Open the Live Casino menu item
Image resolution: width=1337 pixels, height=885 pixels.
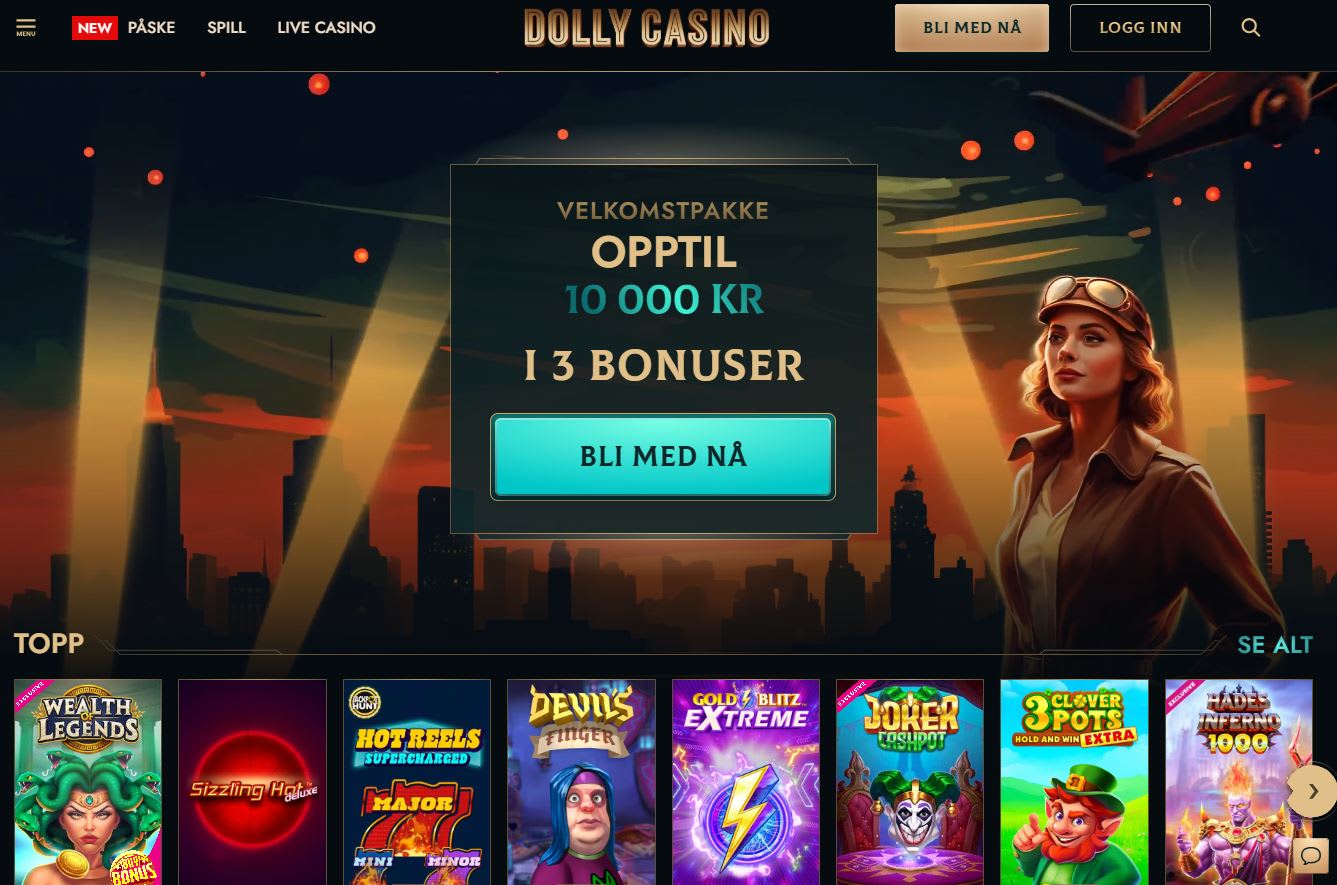[x=326, y=28]
